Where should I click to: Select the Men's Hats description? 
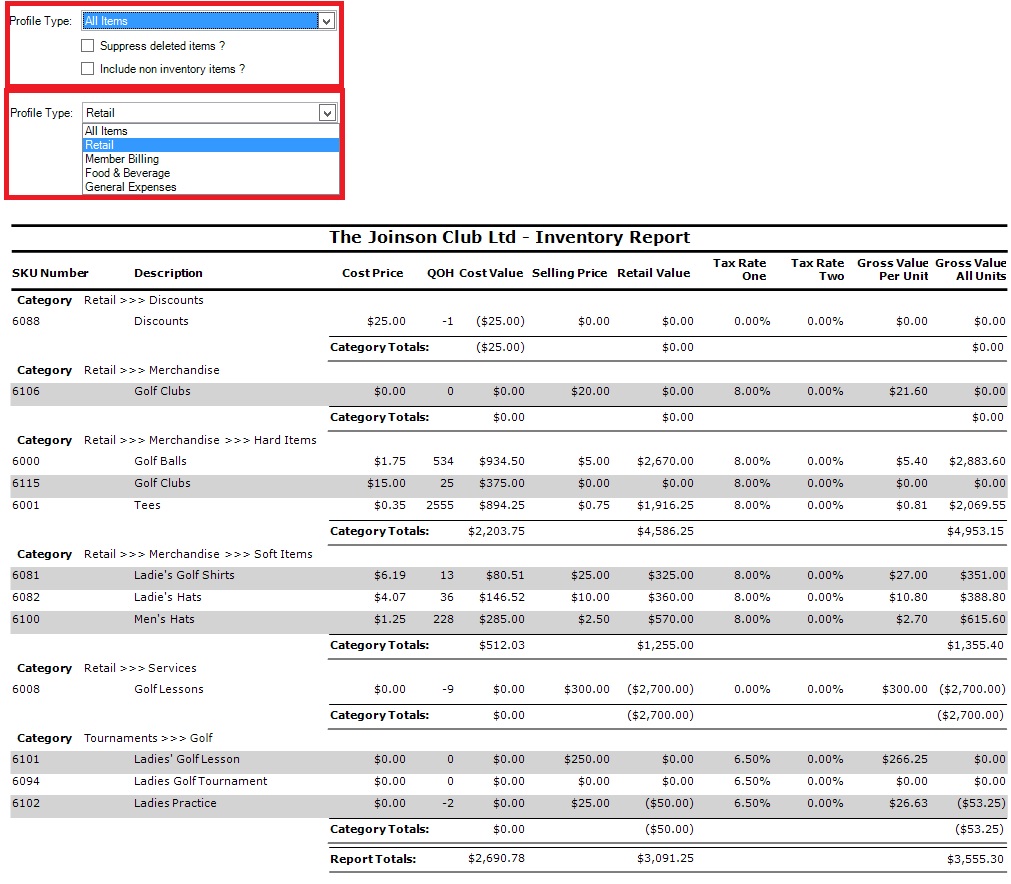(x=164, y=619)
